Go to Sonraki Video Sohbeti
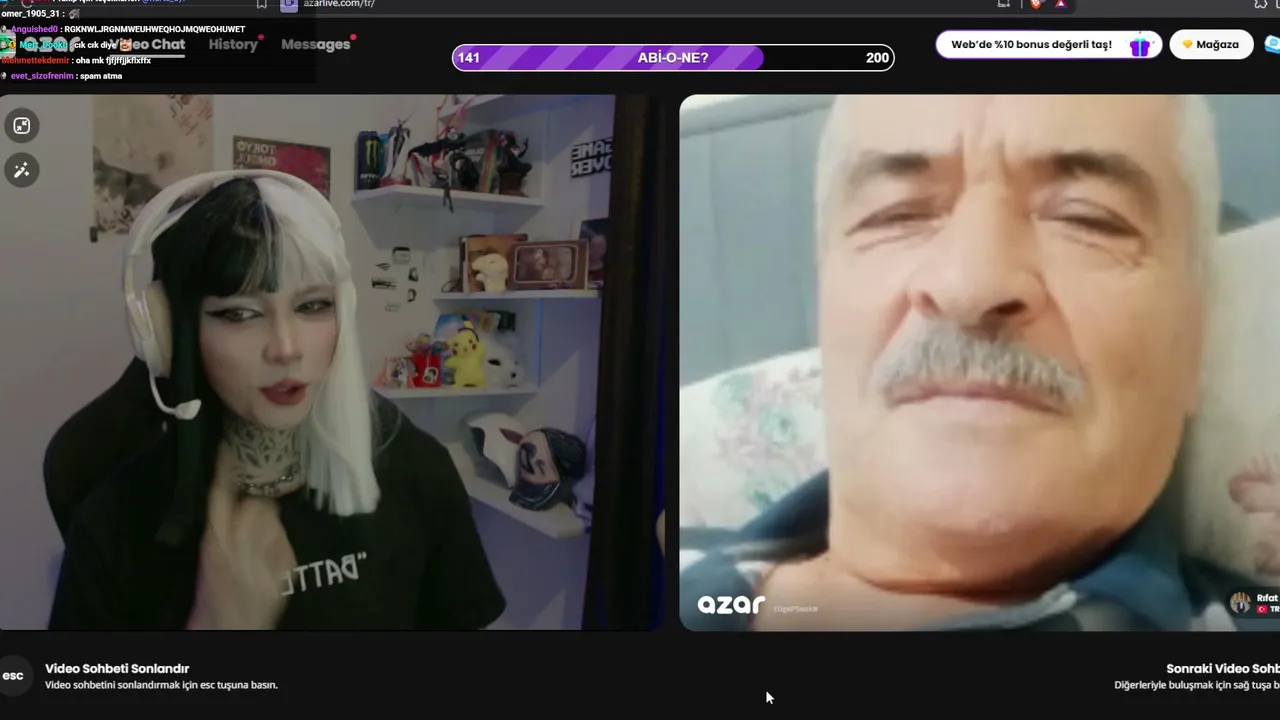1280x720 pixels. click(x=1223, y=669)
